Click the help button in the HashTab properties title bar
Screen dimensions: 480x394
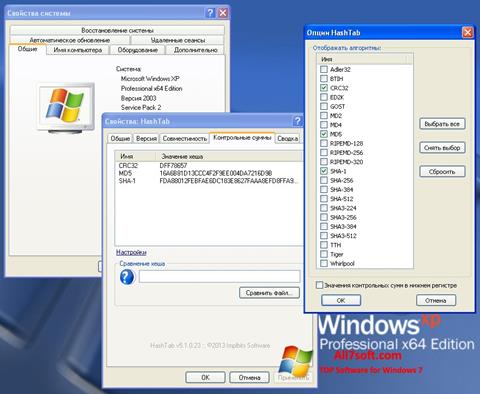pyautogui.click(x=297, y=121)
